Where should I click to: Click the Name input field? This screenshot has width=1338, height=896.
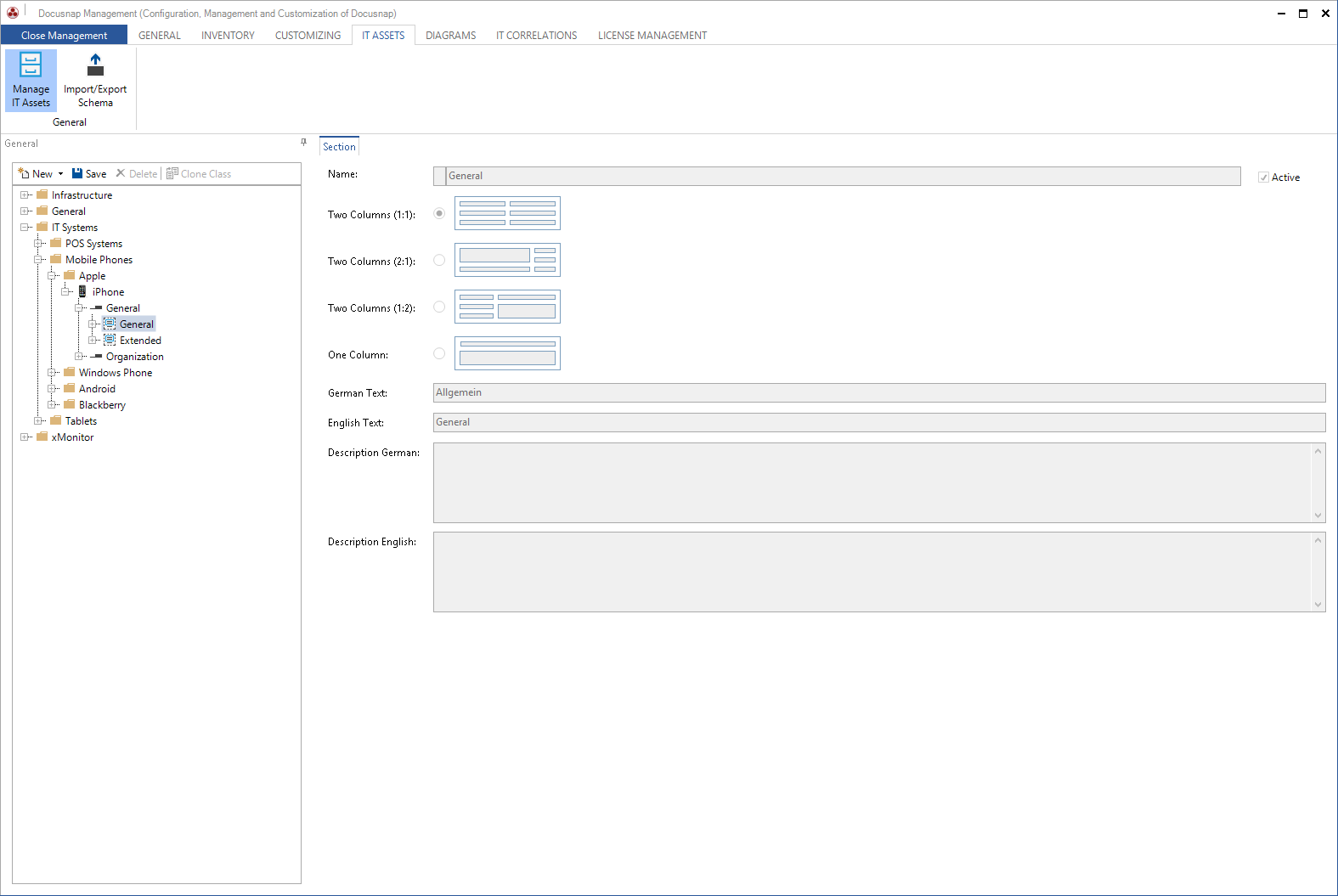point(837,176)
